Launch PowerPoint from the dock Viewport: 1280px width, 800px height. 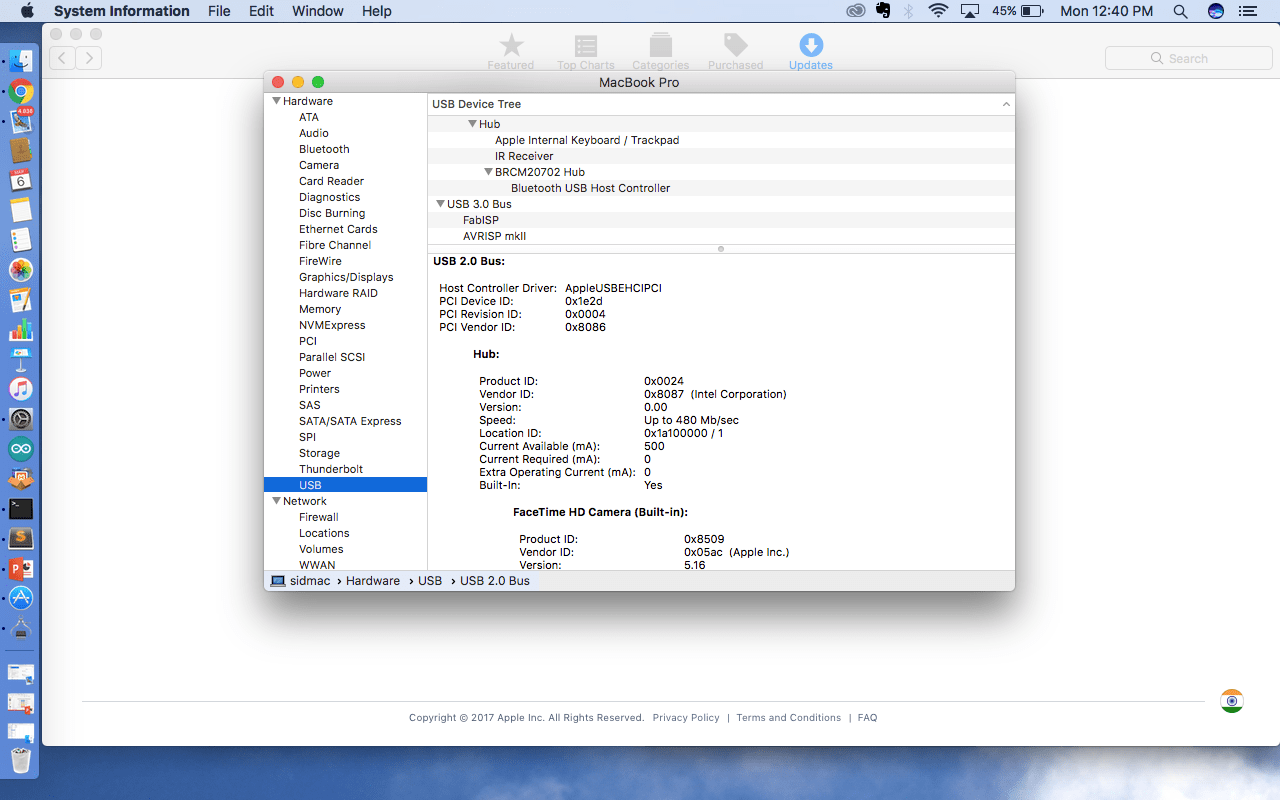click(21, 568)
